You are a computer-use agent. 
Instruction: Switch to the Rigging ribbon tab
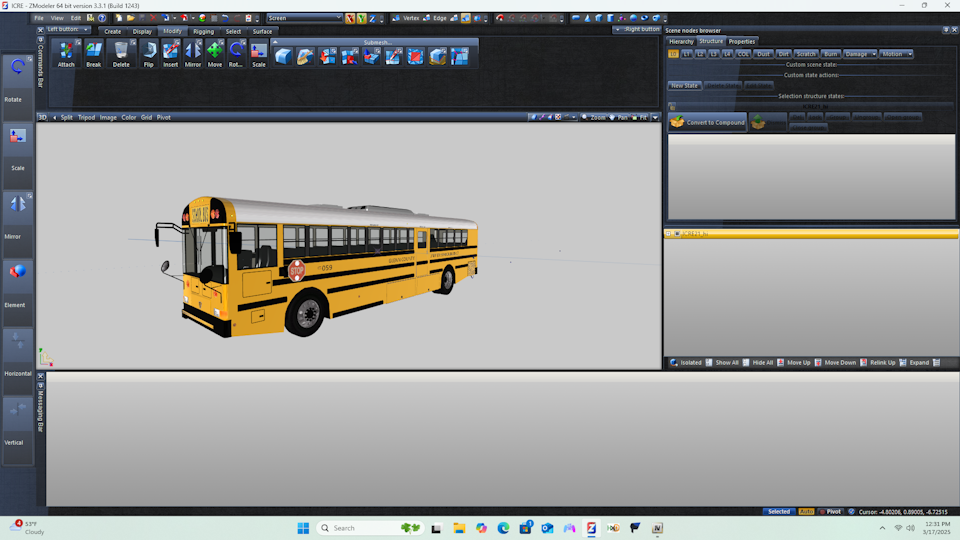[x=203, y=31]
